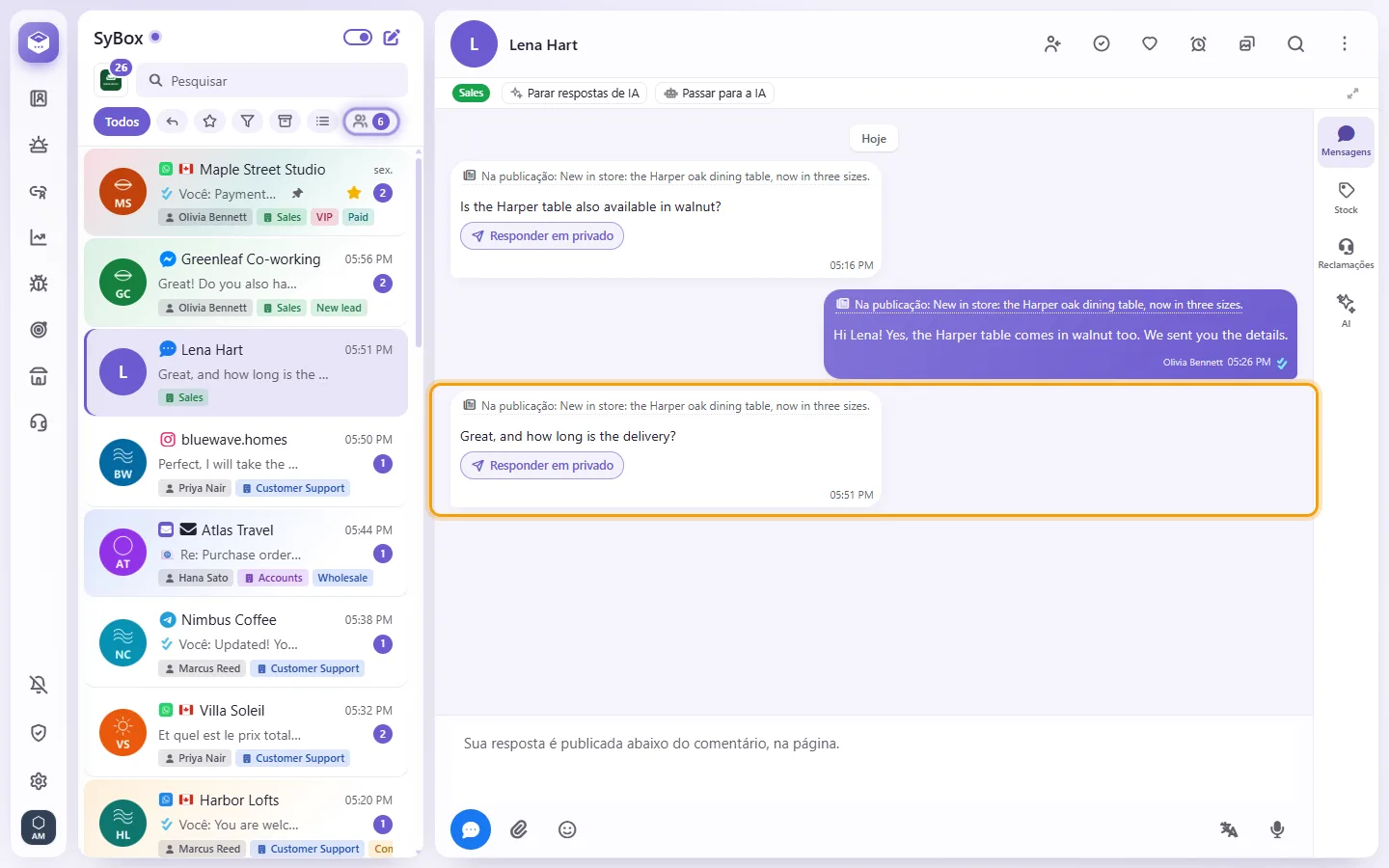Screen dimensions: 1389x868
Task: Open the headset support sidebar icon
Action: [x=39, y=422]
